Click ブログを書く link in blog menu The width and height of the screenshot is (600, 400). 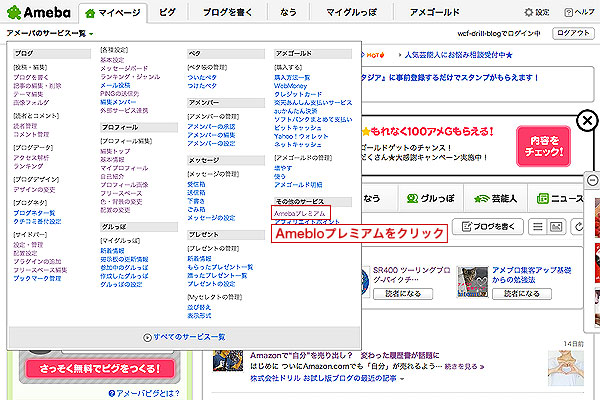click(x=31, y=77)
